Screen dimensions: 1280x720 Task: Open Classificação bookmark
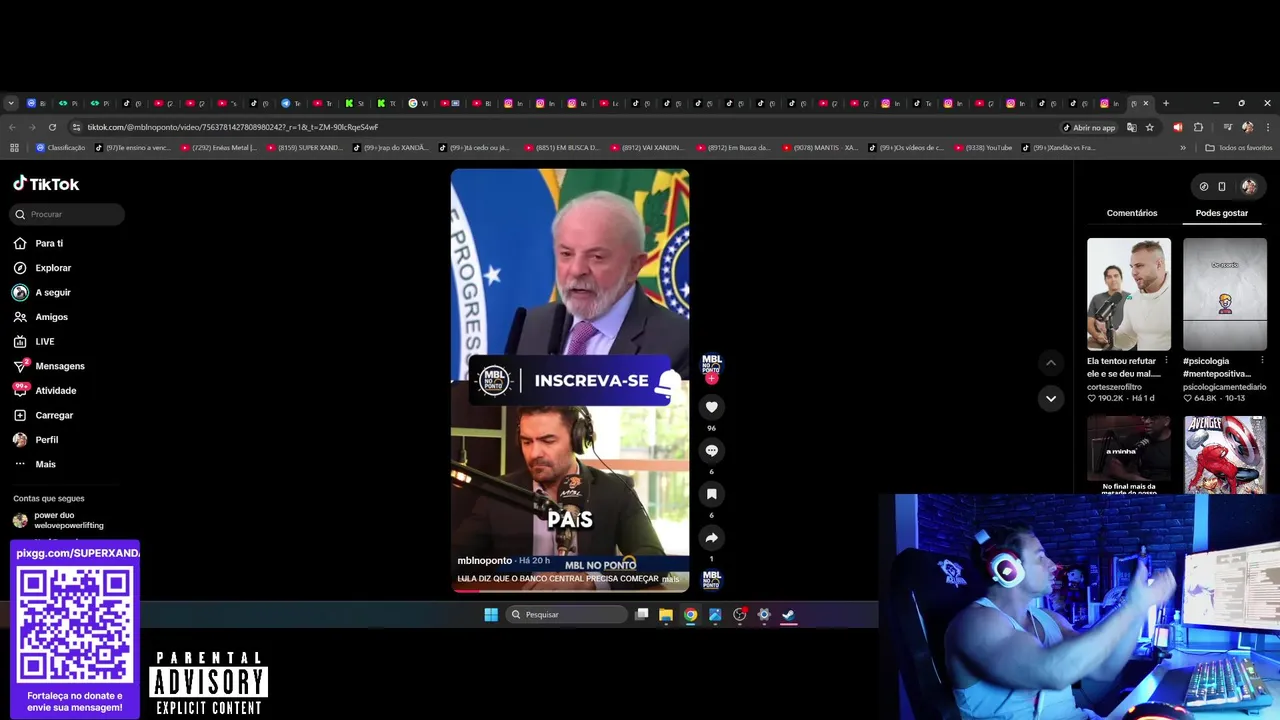click(x=61, y=148)
